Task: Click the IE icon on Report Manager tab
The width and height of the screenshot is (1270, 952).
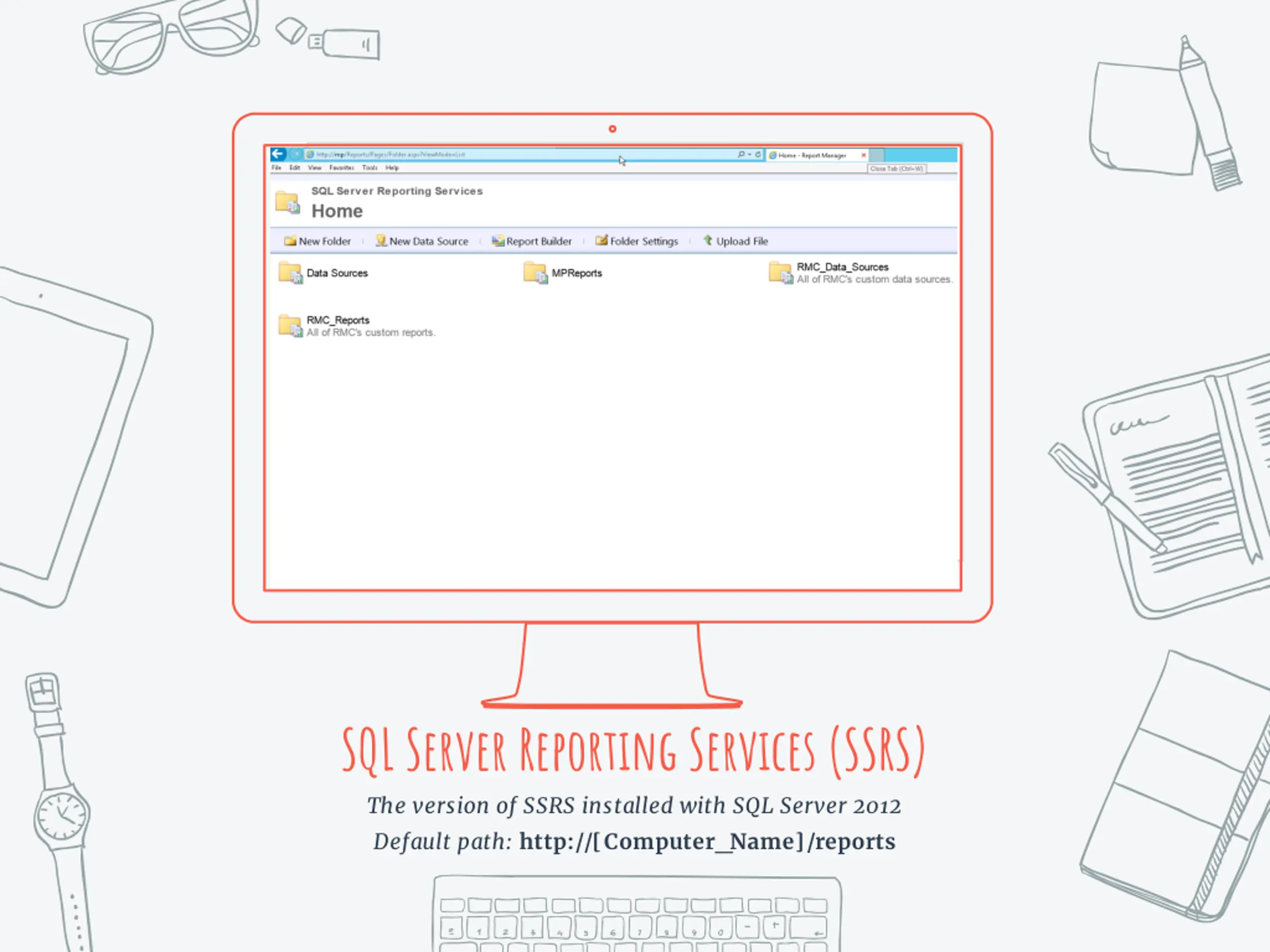Action: coord(773,155)
